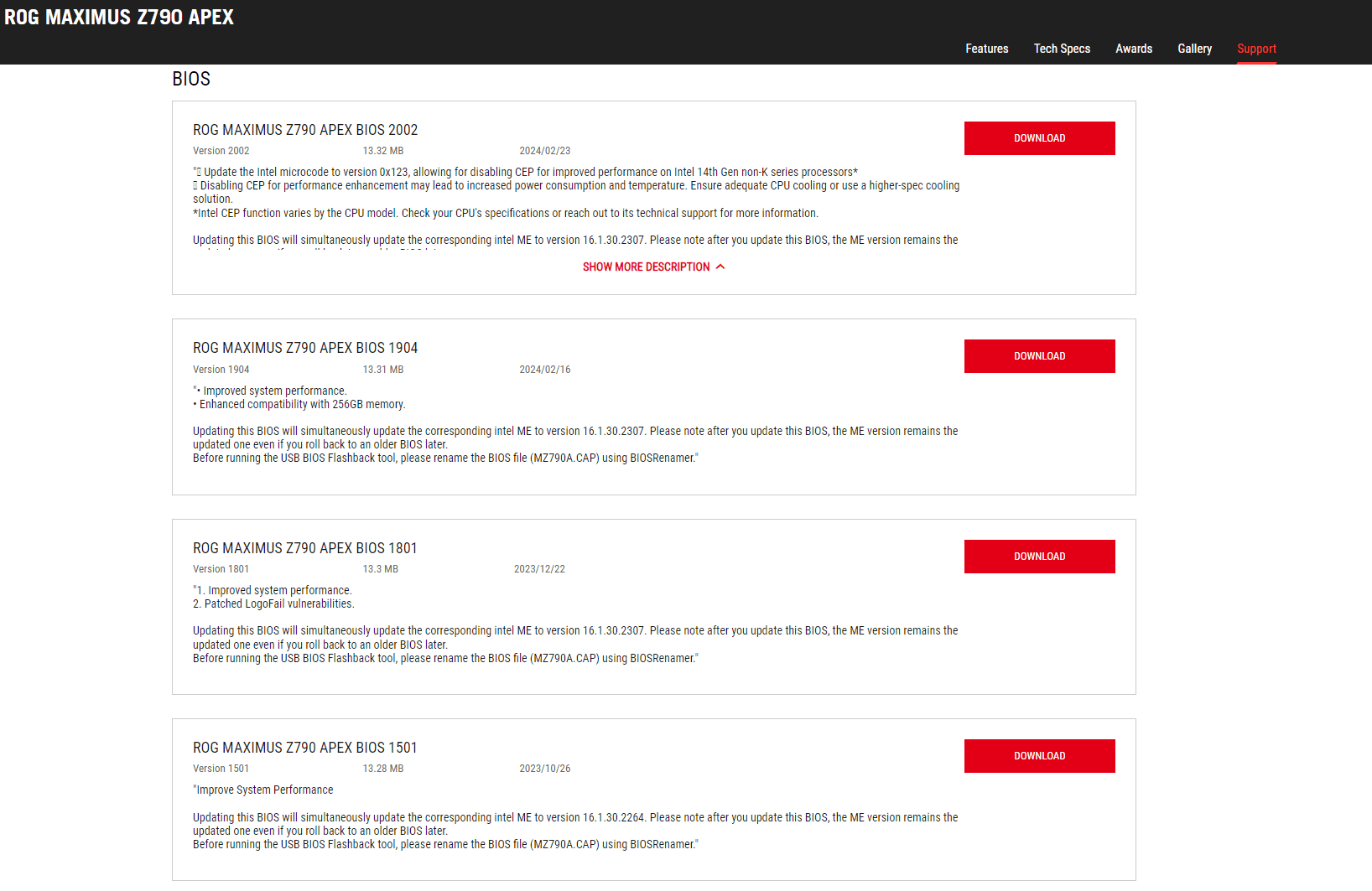Click the ROG MAXIMUS Z790 APEX BIOS 1501 title

(305, 748)
